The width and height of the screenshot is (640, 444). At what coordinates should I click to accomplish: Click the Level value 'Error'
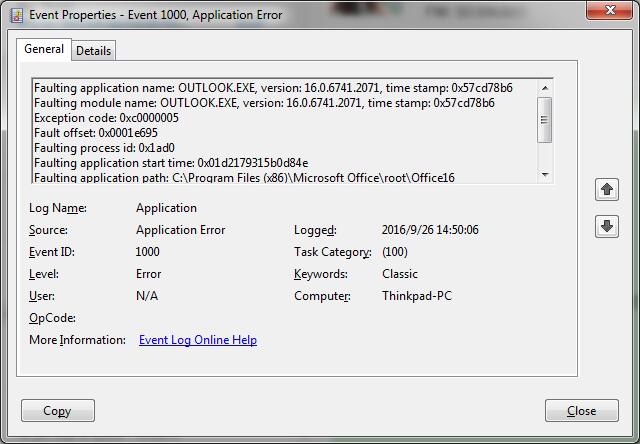pyautogui.click(x=149, y=274)
